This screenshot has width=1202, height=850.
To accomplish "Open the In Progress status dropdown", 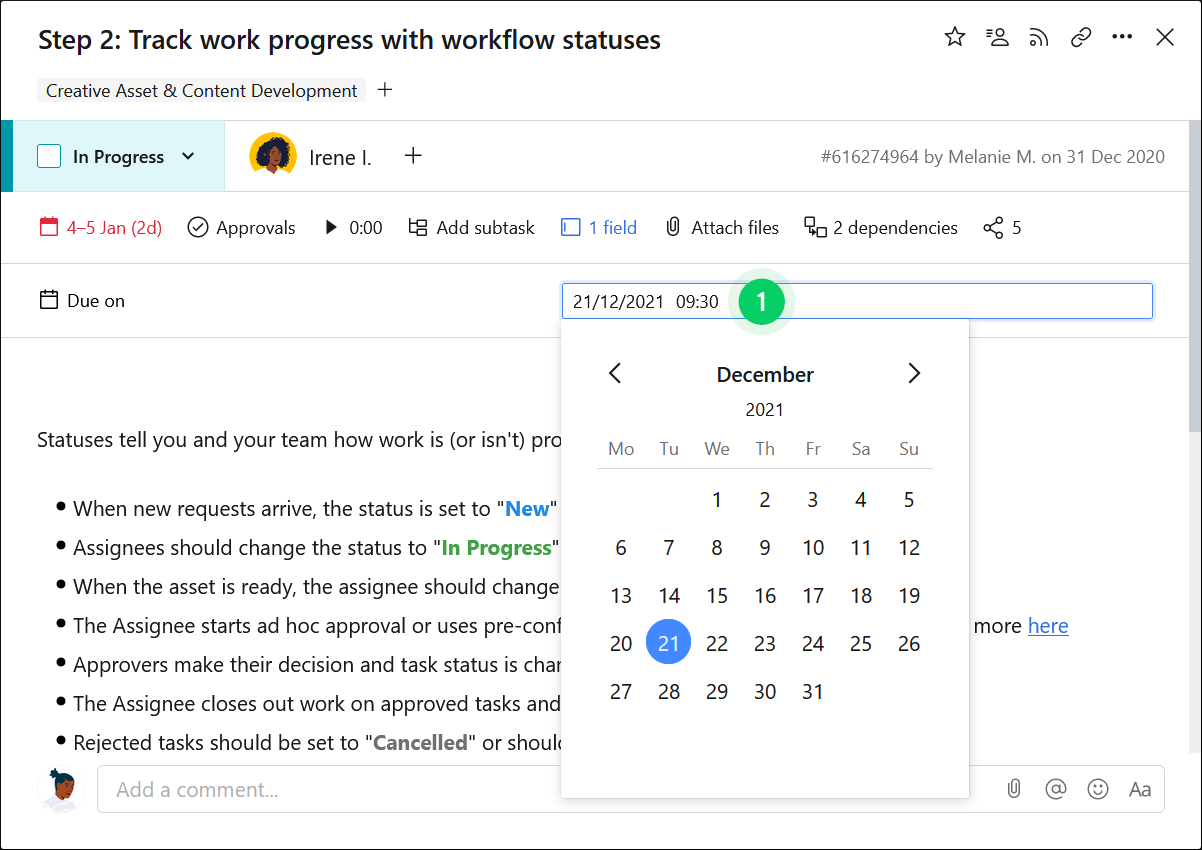I will coord(188,156).
